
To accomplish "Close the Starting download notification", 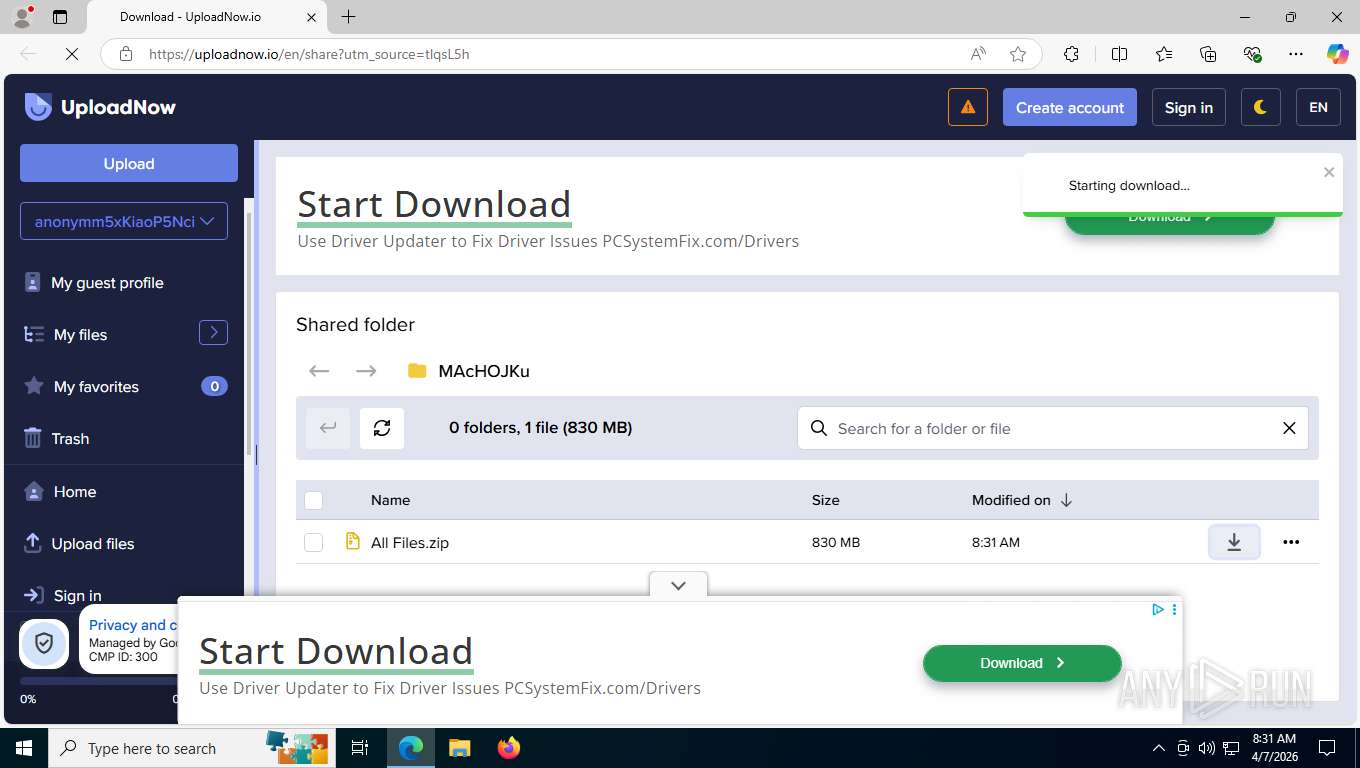I will [x=1329, y=172].
